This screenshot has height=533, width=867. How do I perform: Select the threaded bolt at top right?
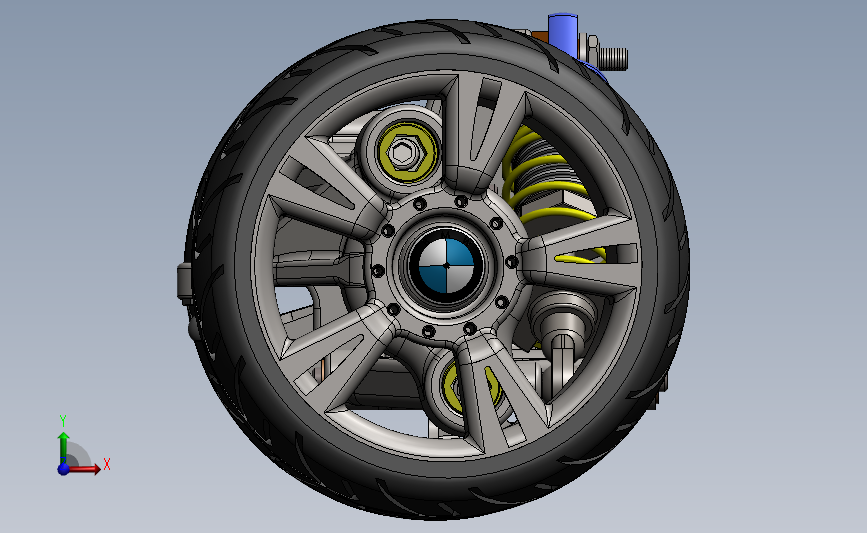612,58
